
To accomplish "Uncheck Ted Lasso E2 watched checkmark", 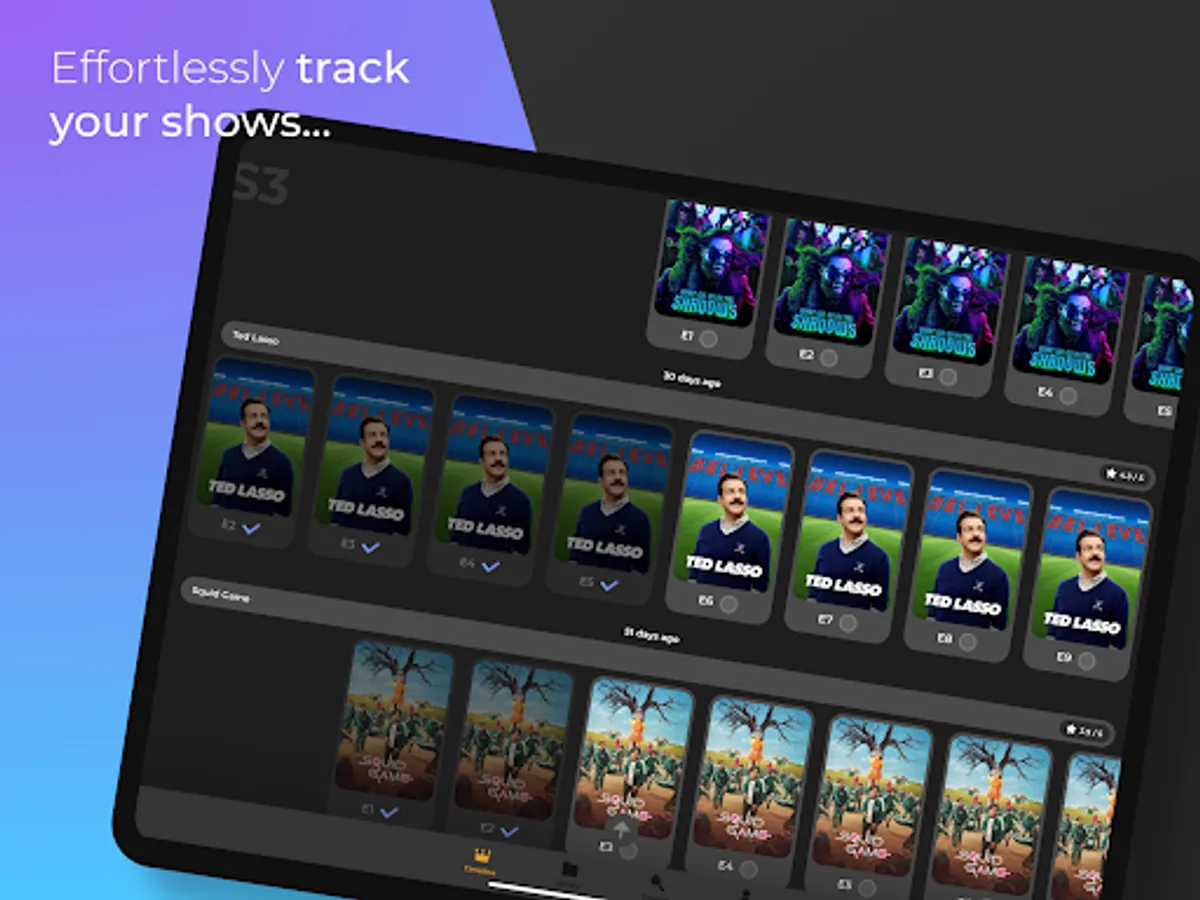I will pos(251,528).
